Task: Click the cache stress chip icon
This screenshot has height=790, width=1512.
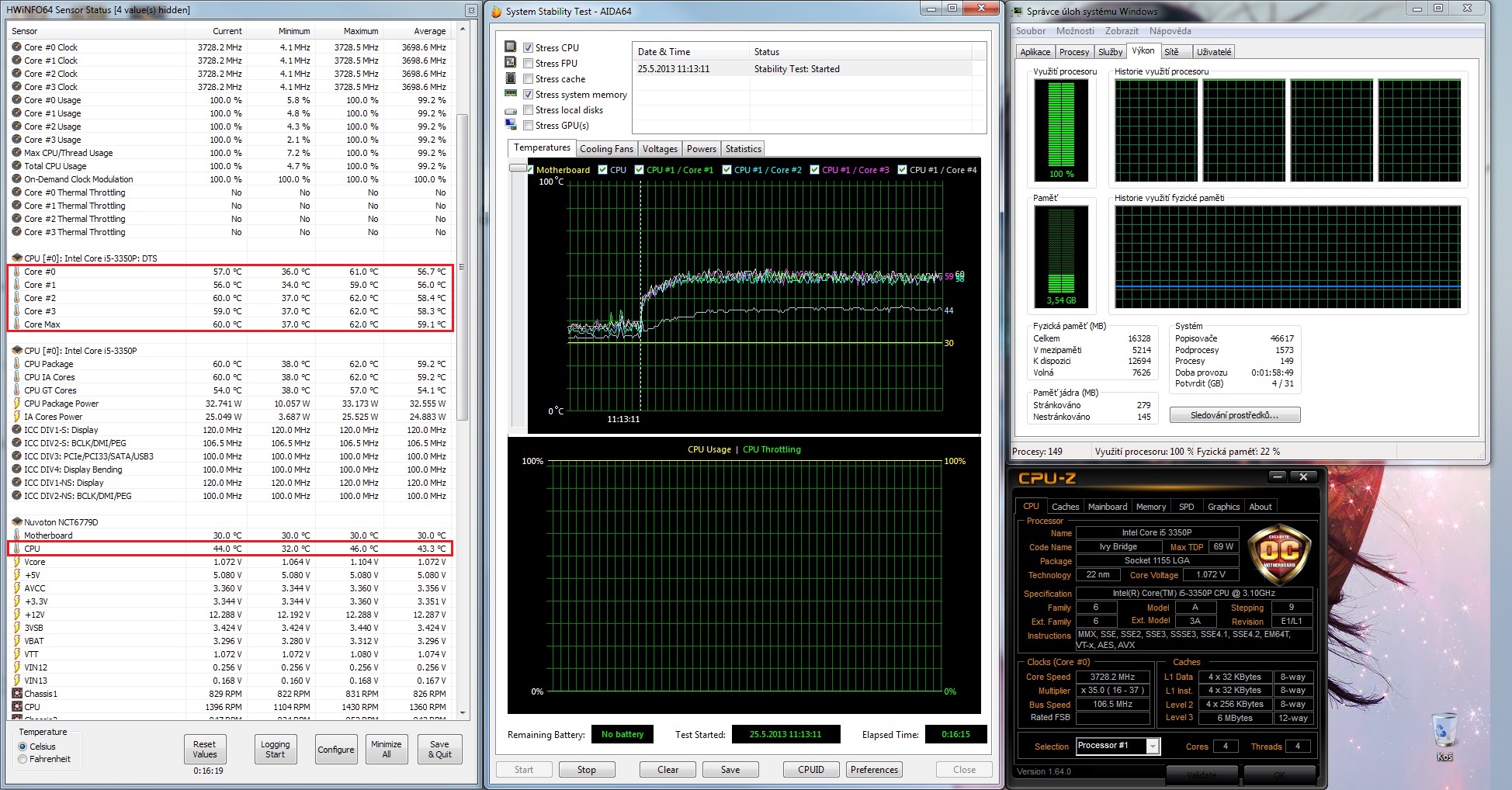Action: pos(510,78)
